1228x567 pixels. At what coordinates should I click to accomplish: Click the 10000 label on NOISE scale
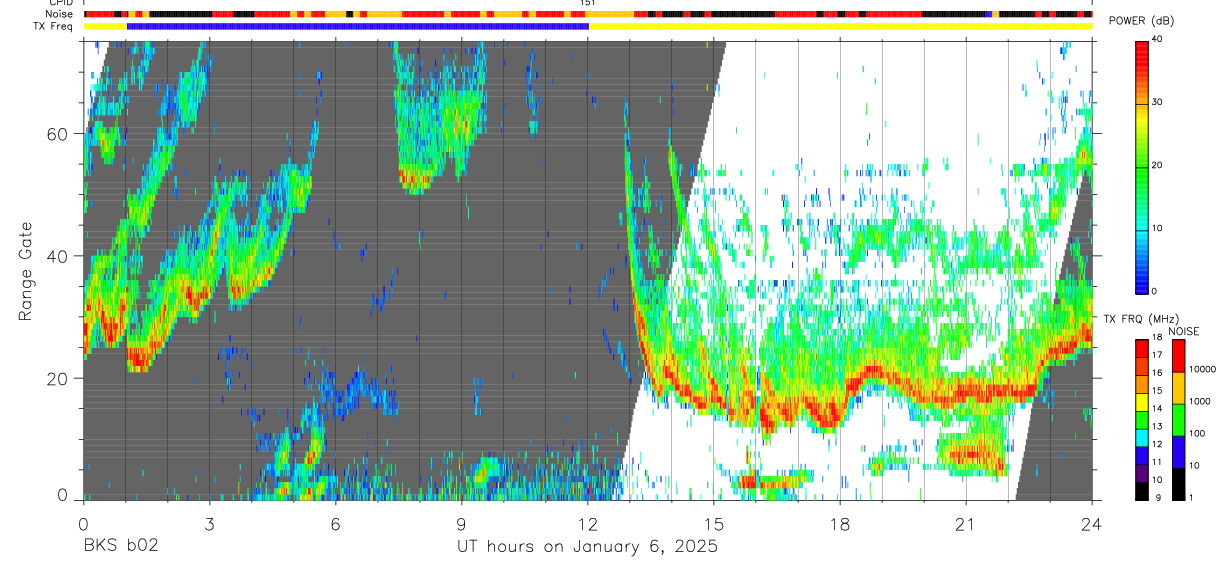(1202, 370)
